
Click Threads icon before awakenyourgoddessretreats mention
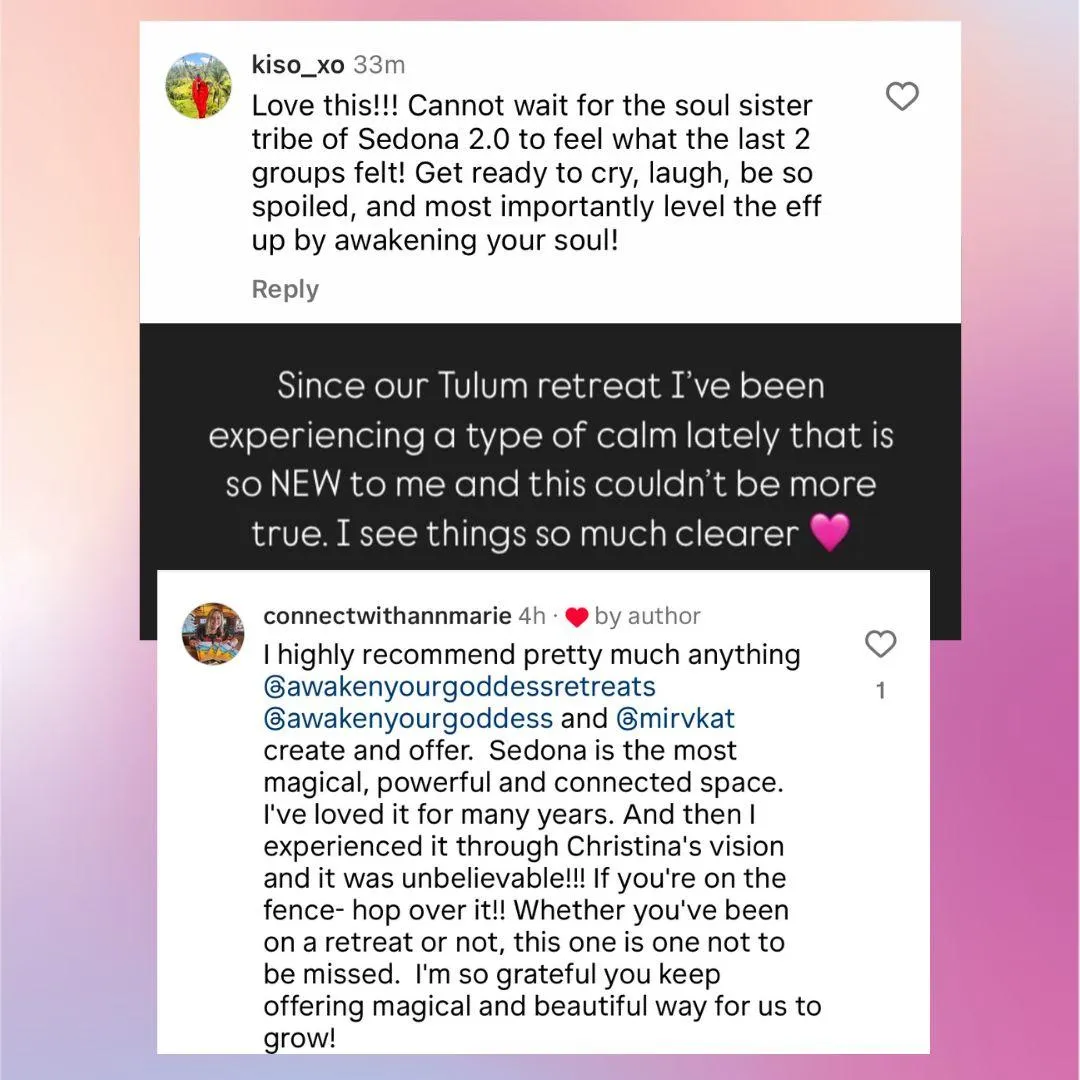point(274,687)
